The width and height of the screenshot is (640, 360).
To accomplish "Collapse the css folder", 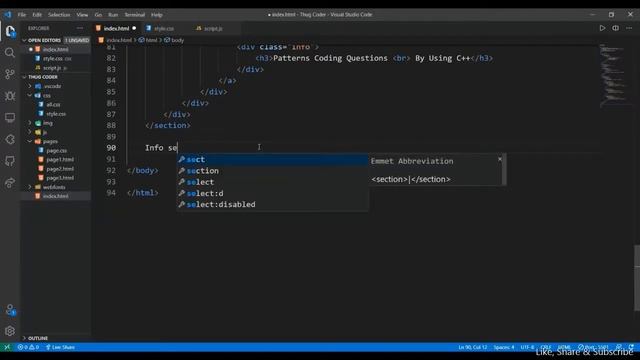I will [30, 96].
